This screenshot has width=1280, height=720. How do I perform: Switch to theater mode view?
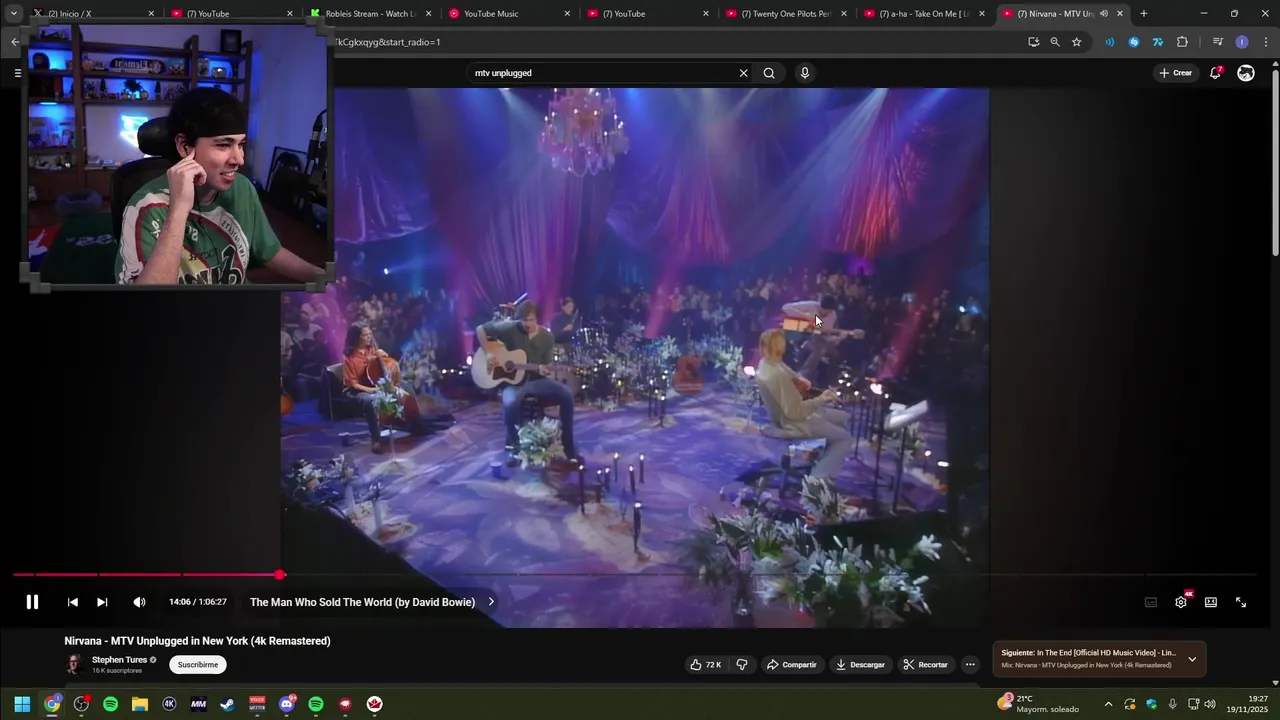(x=1211, y=602)
